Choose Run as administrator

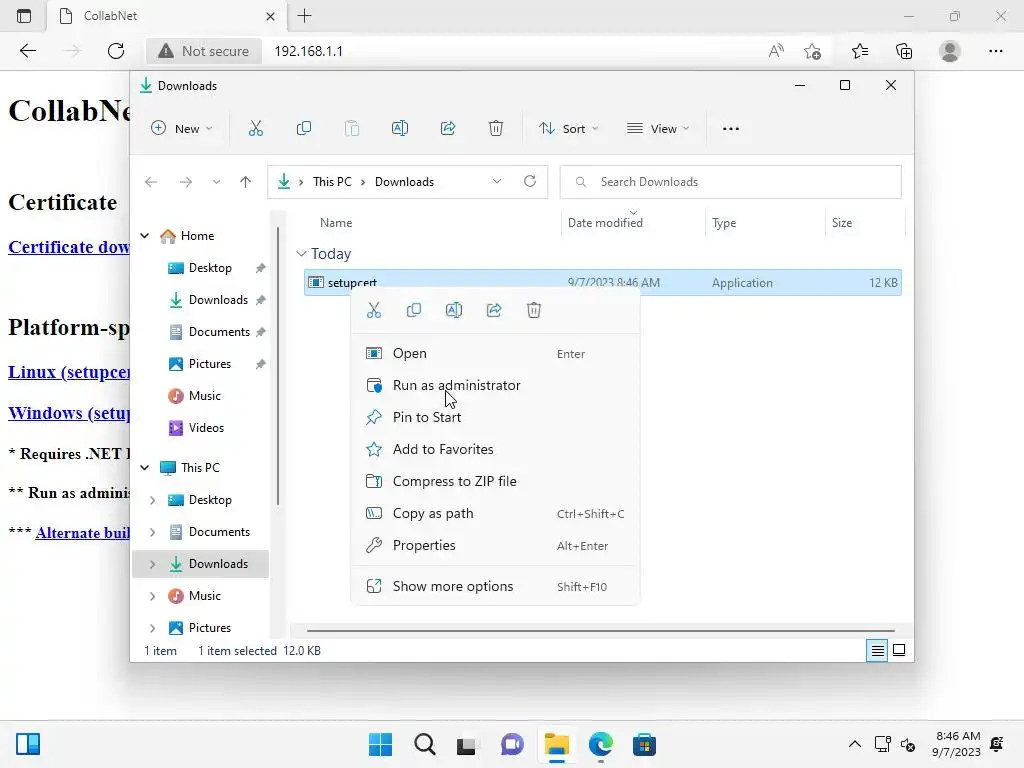(495, 385)
